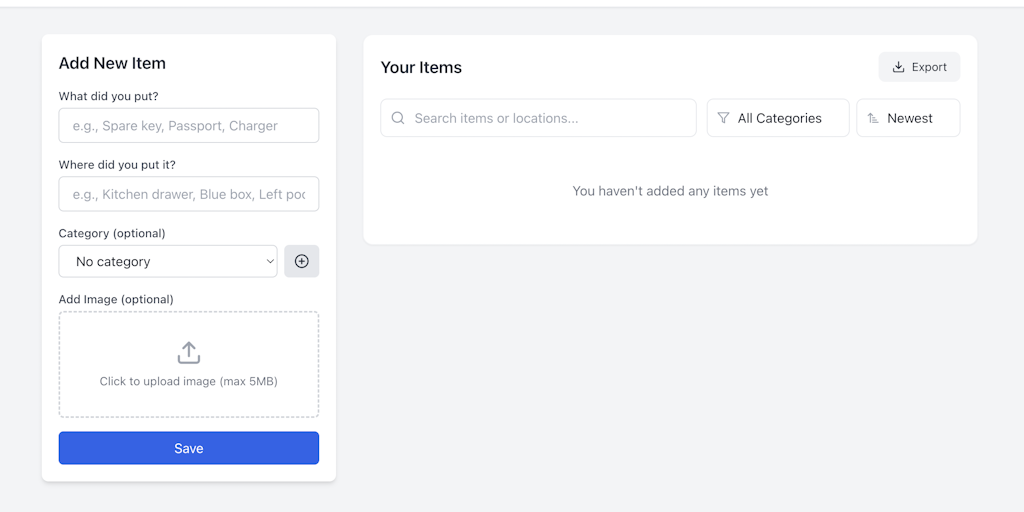Click the funnel filter icon
The width and height of the screenshot is (1024, 512).
click(x=724, y=118)
